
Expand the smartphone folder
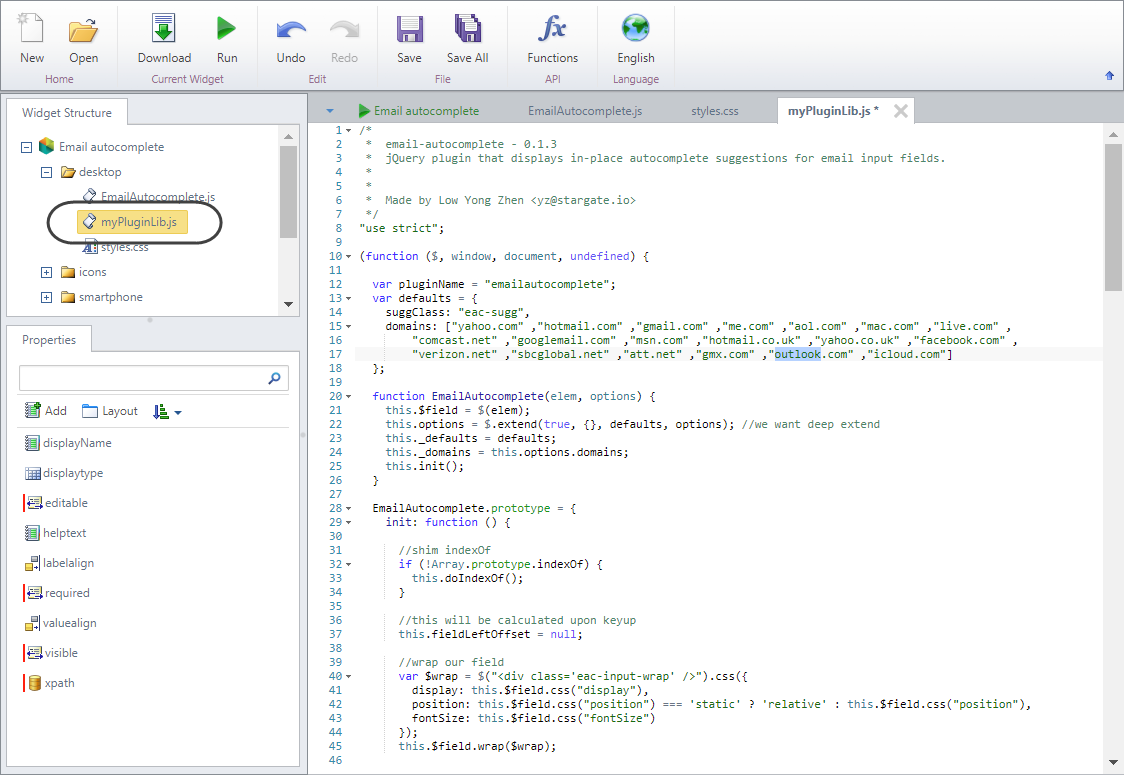coord(47,298)
